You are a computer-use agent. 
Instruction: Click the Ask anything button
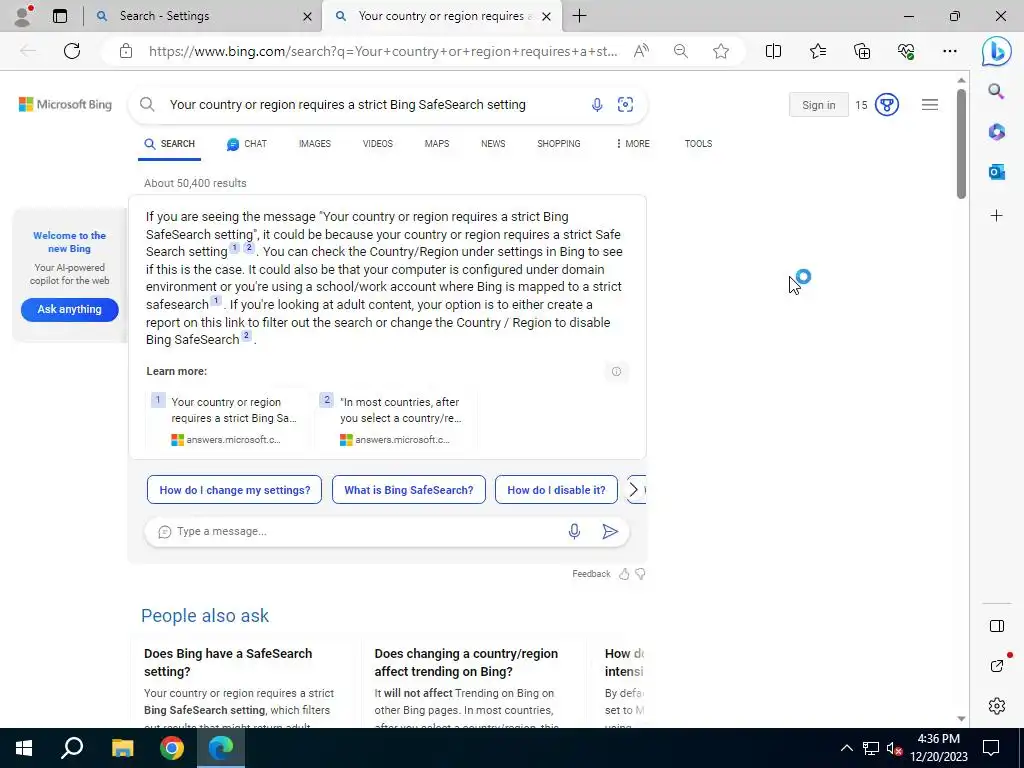point(69,310)
